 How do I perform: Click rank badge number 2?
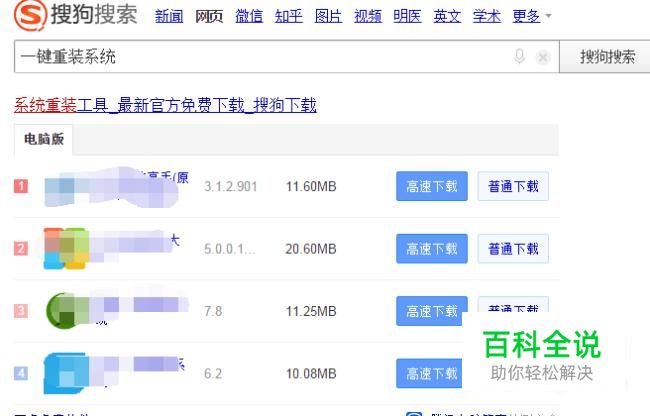(21, 249)
